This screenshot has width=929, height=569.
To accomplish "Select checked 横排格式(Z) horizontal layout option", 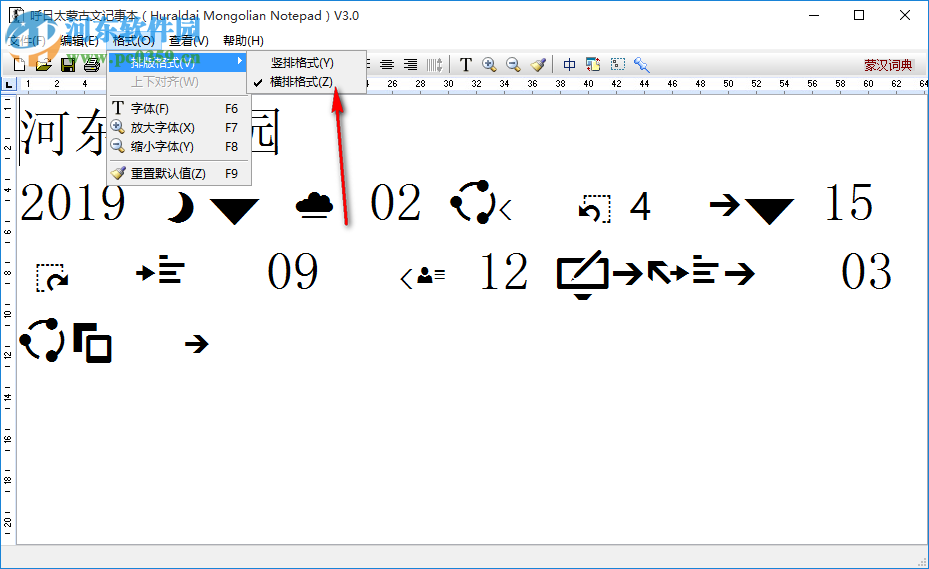I will coord(301,82).
